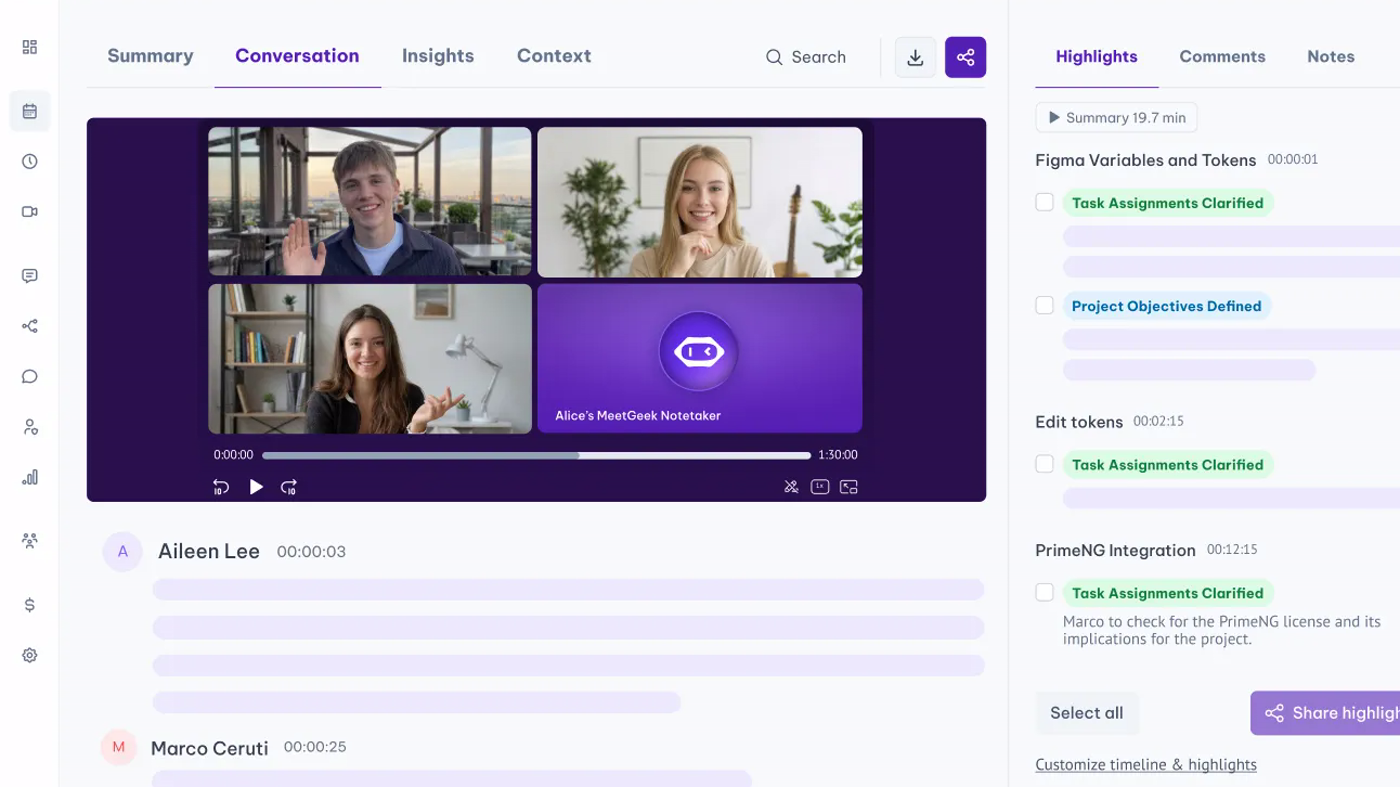
Task: Click the Share highlights button
Action: tap(1325, 713)
